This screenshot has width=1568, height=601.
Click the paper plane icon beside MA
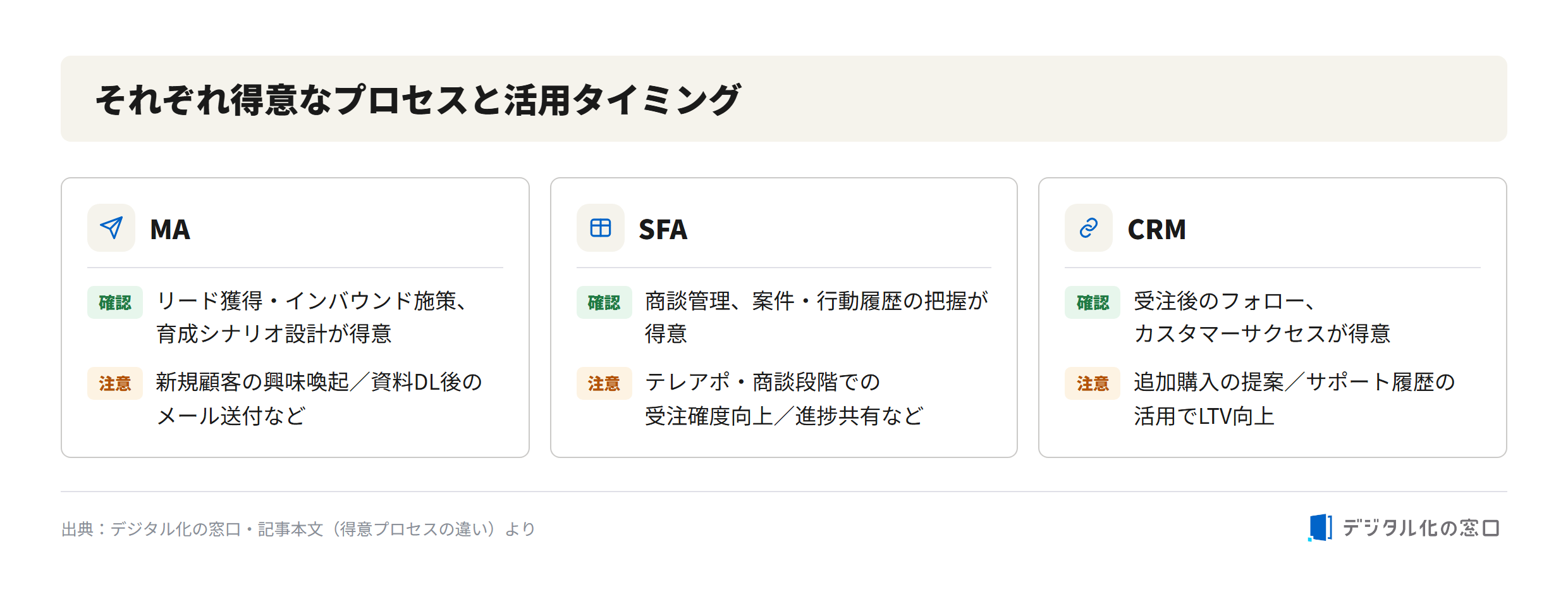click(111, 228)
